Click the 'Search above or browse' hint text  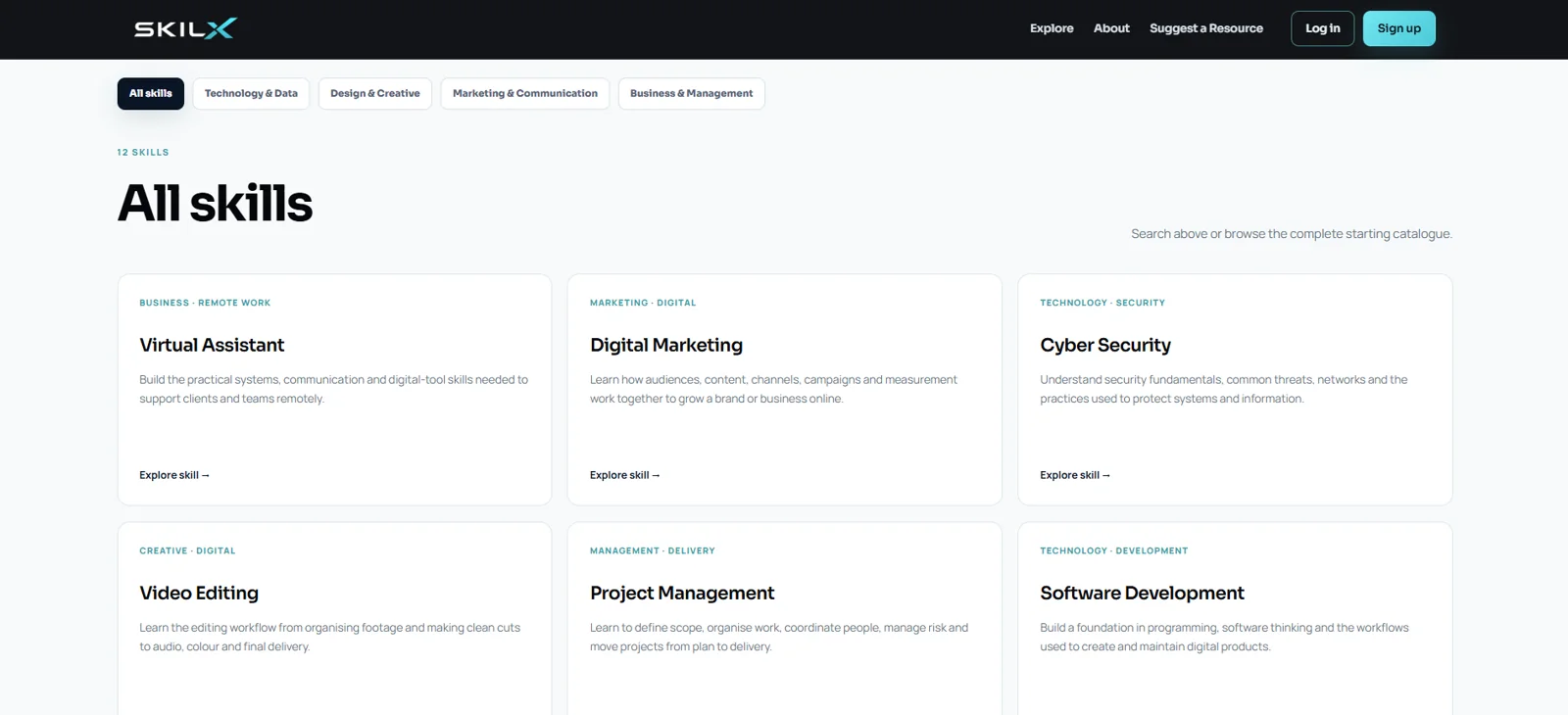click(x=1292, y=234)
